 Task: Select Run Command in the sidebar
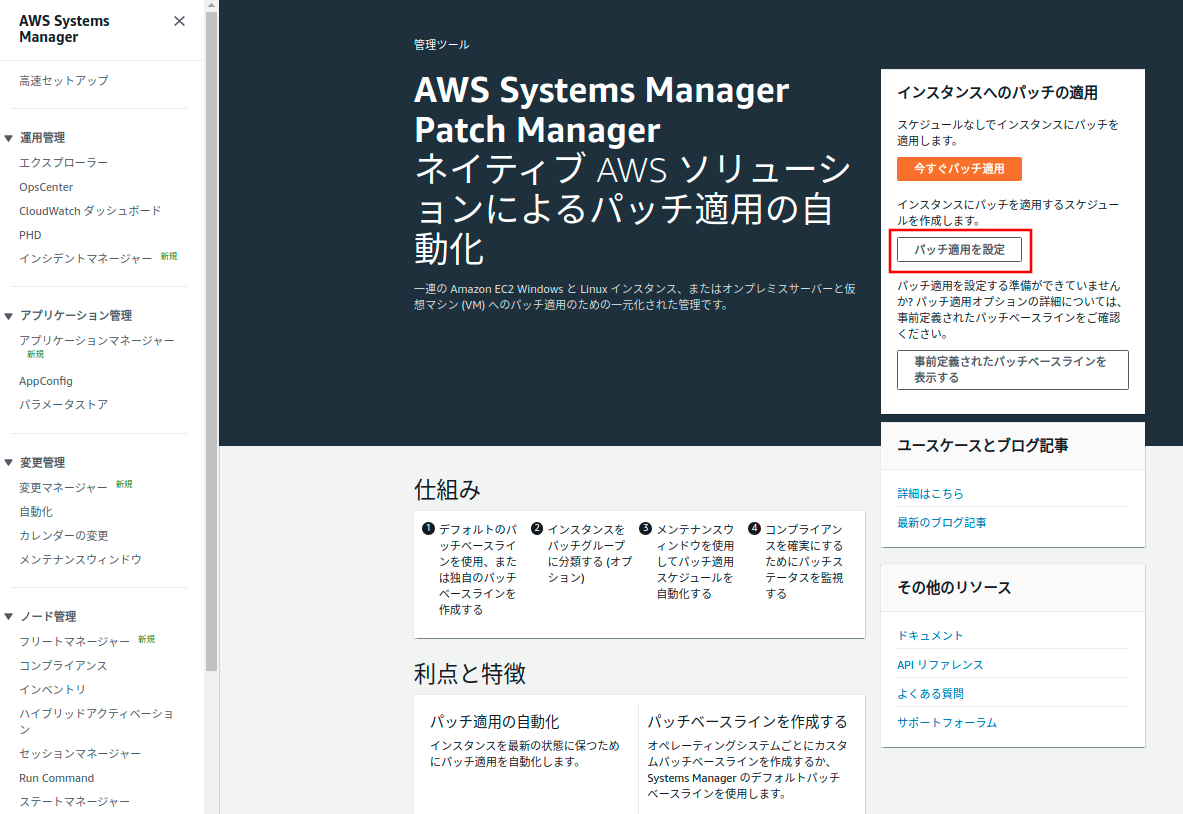click(x=56, y=778)
